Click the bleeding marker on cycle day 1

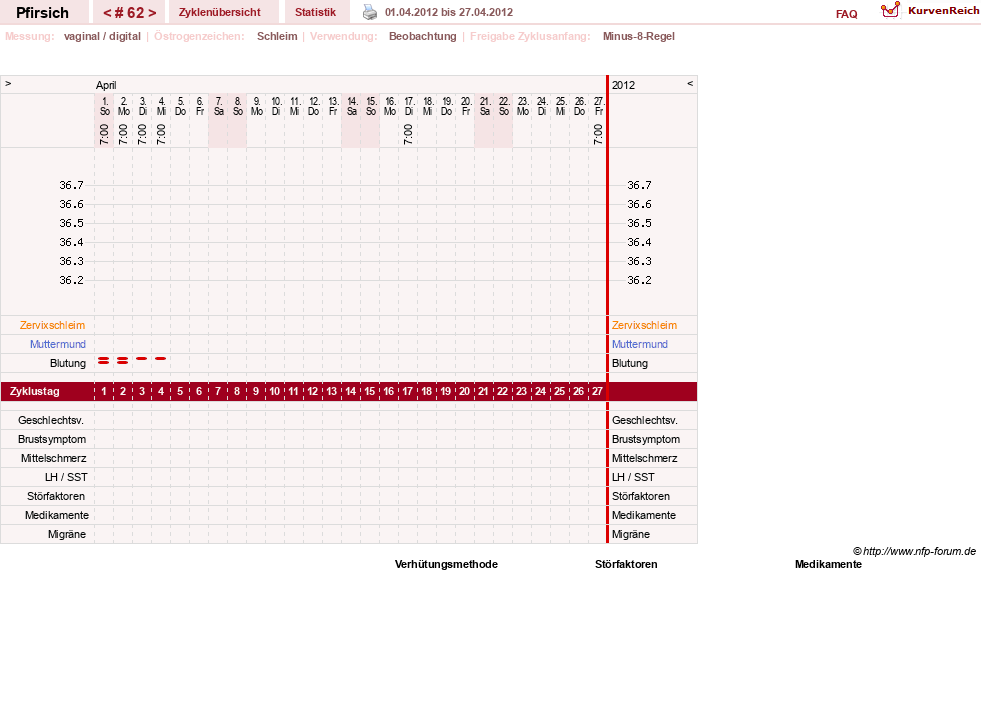click(x=104, y=360)
